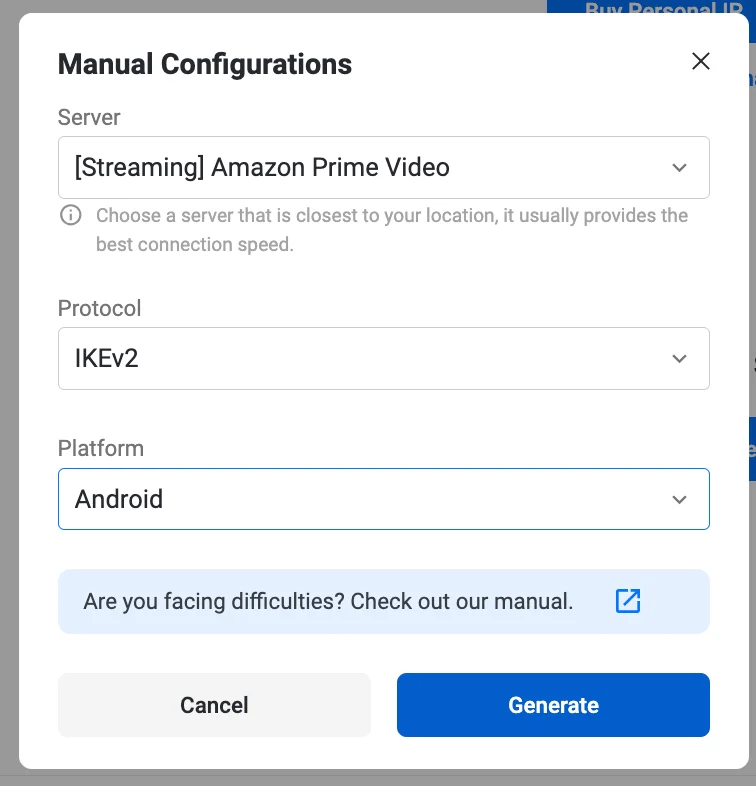Click 'Are you facing difficulties?' manual text

(328, 602)
